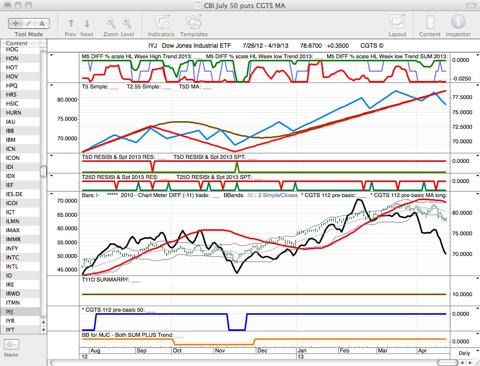
Task: Click the Daily interval button
Action: coord(464,353)
